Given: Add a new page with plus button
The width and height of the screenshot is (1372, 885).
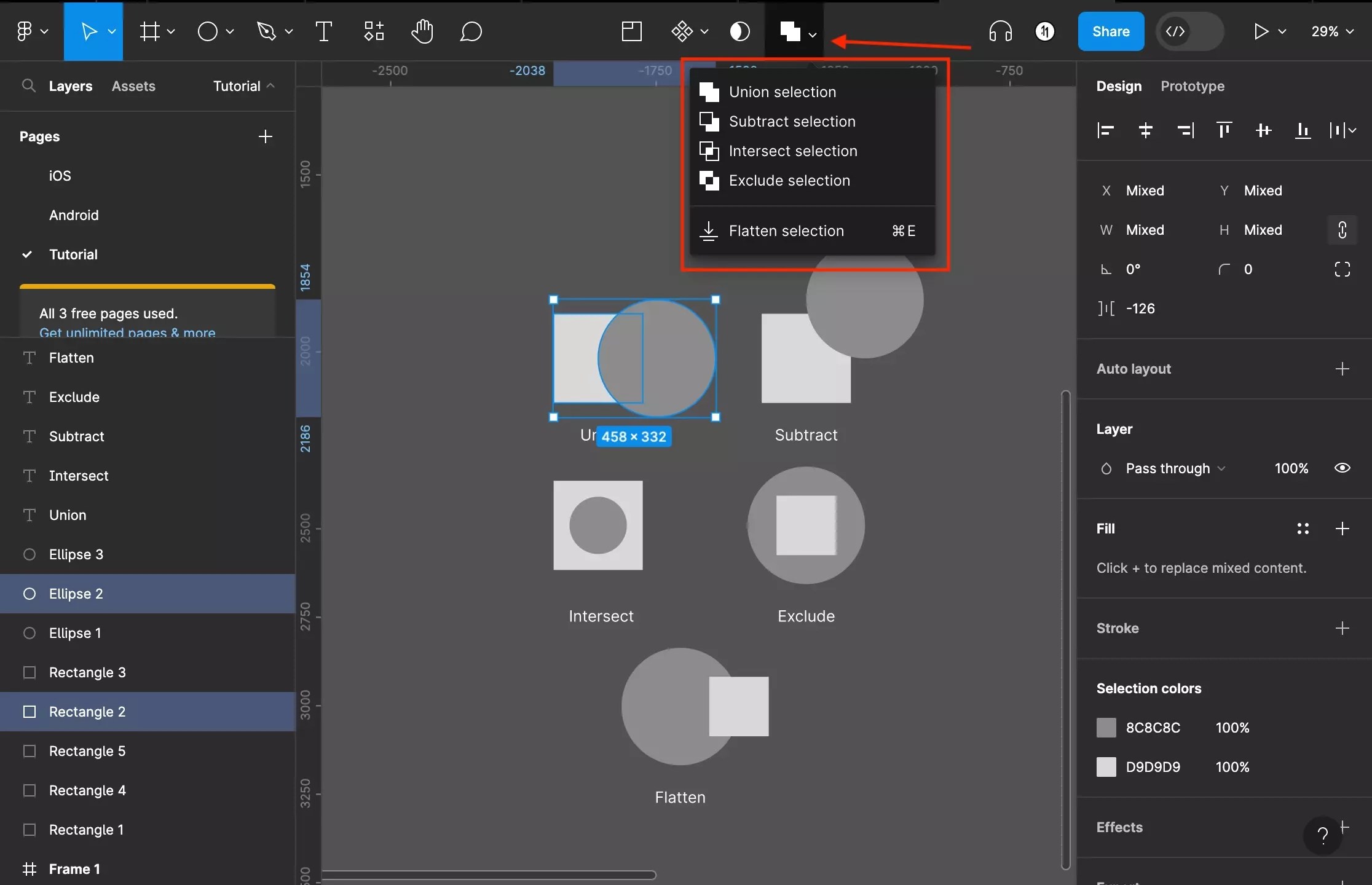Looking at the screenshot, I should [266, 136].
